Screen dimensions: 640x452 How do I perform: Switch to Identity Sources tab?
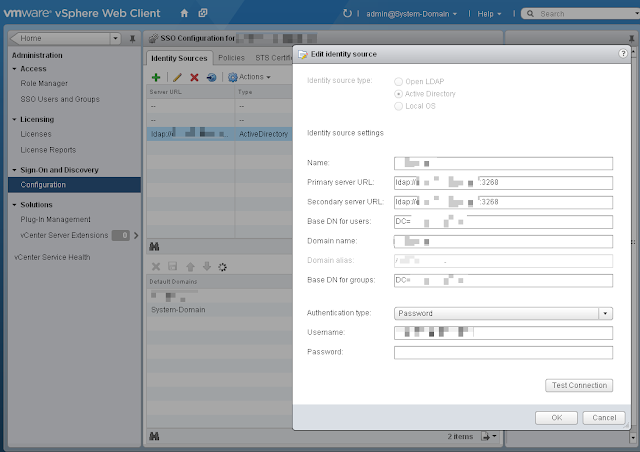[179, 58]
